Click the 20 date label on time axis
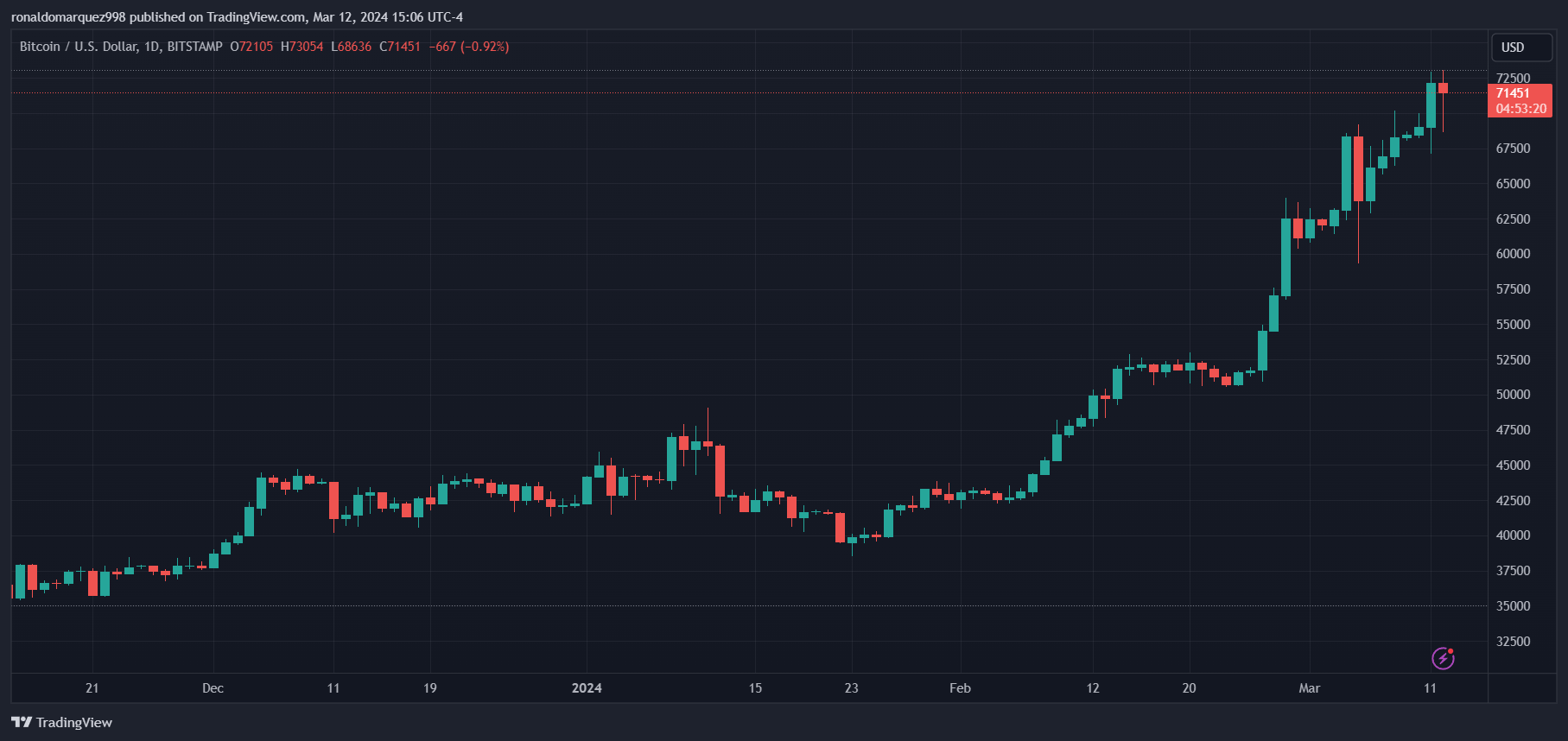The width and height of the screenshot is (1568, 741). pos(1189,688)
